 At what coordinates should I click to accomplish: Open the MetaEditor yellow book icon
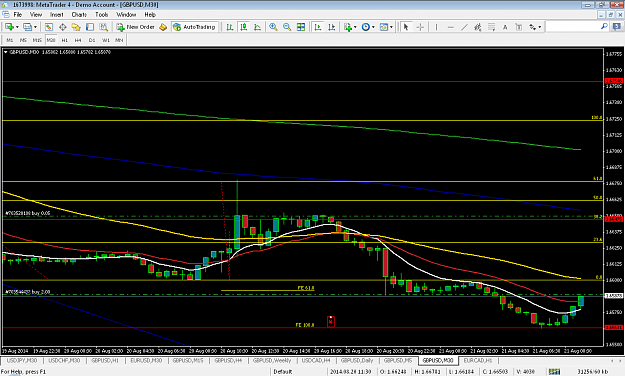[x=163, y=27]
